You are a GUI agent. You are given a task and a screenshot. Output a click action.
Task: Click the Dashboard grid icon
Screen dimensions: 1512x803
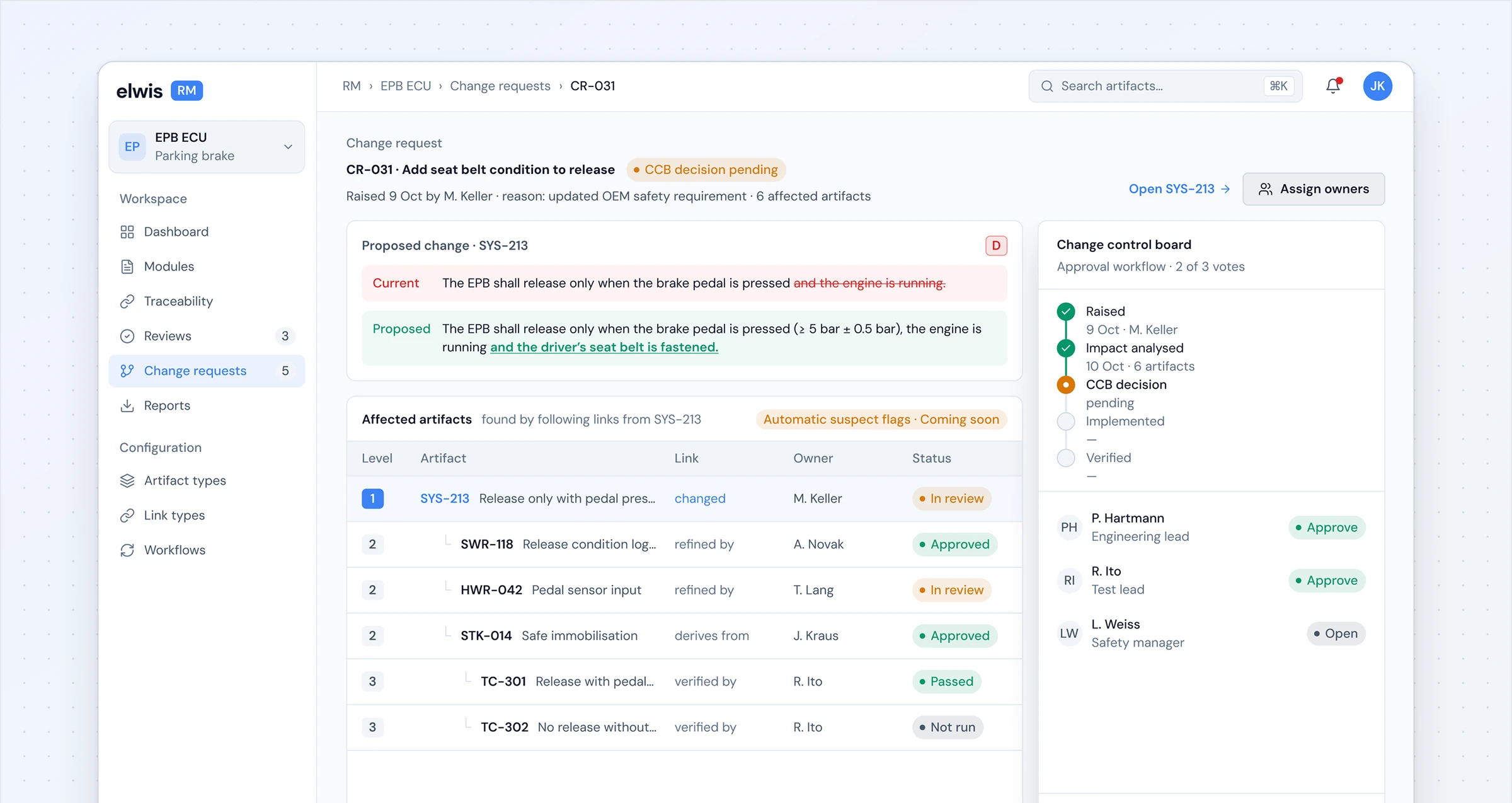127,232
